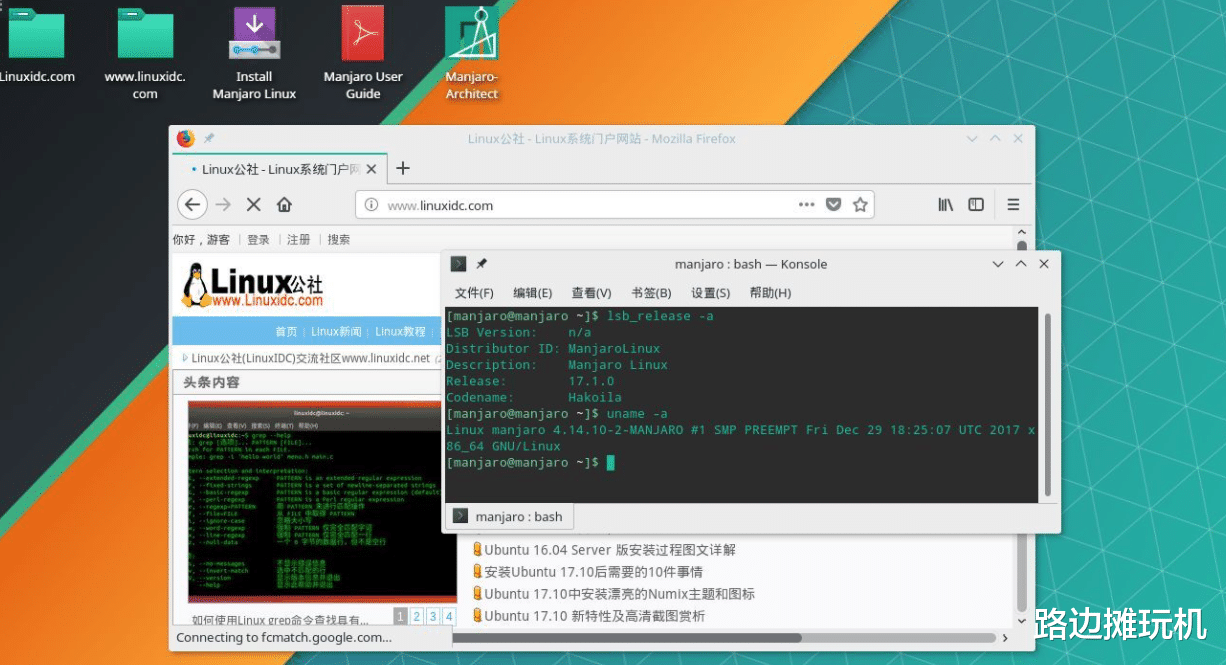Open the page actions "…" menu
This screenshot has height=665, width=1226.
tap(807, 204)
